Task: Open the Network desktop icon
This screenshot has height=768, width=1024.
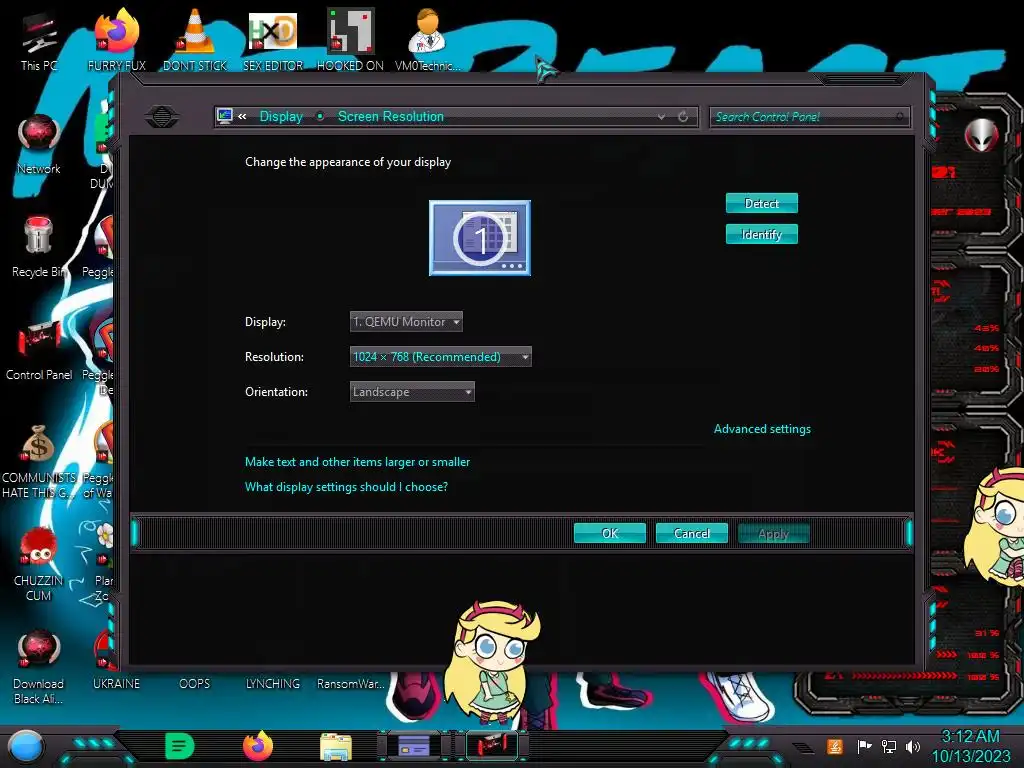Action: click(39, 144)
